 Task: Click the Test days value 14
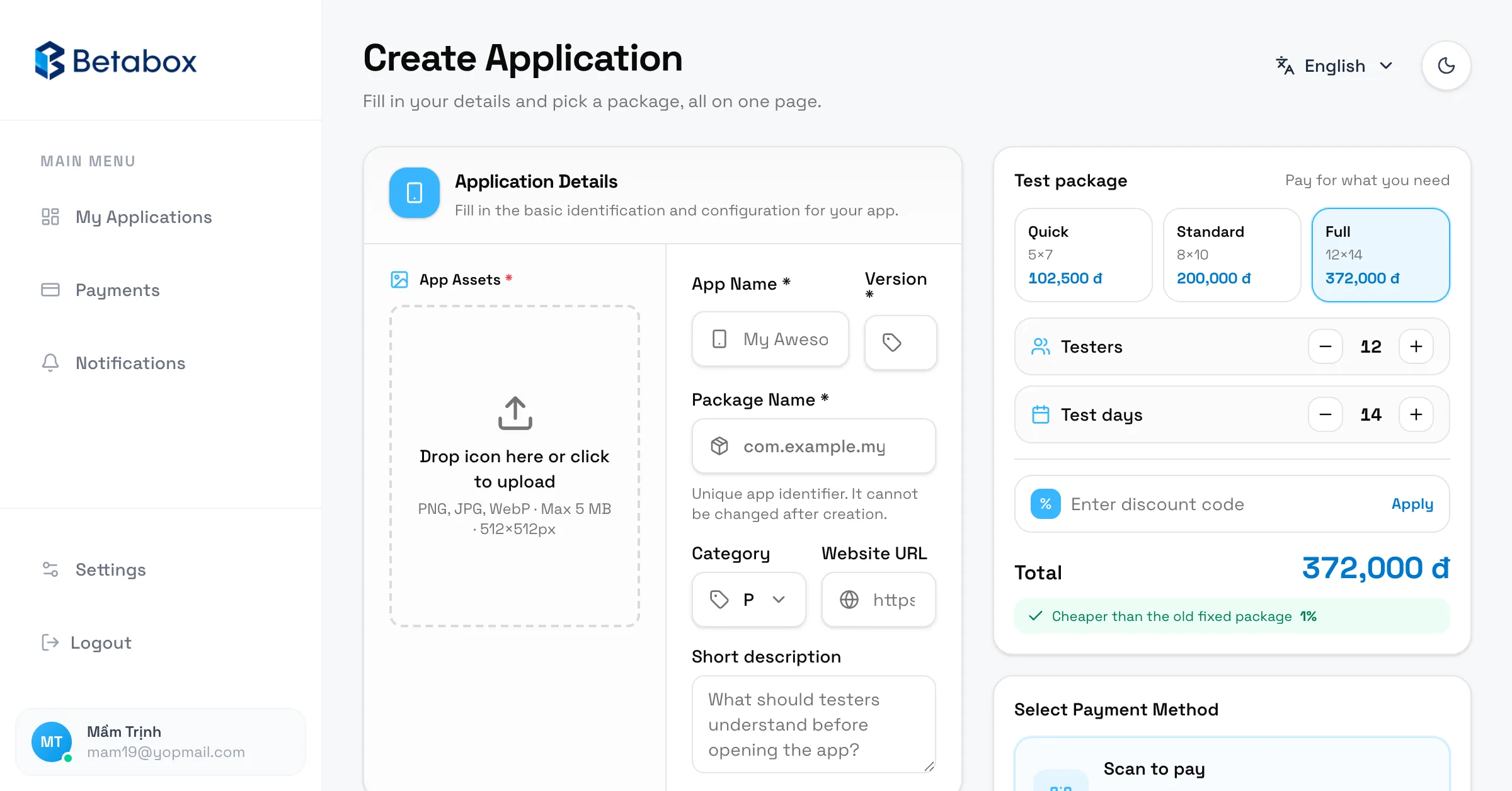(x=1371, y=414)
